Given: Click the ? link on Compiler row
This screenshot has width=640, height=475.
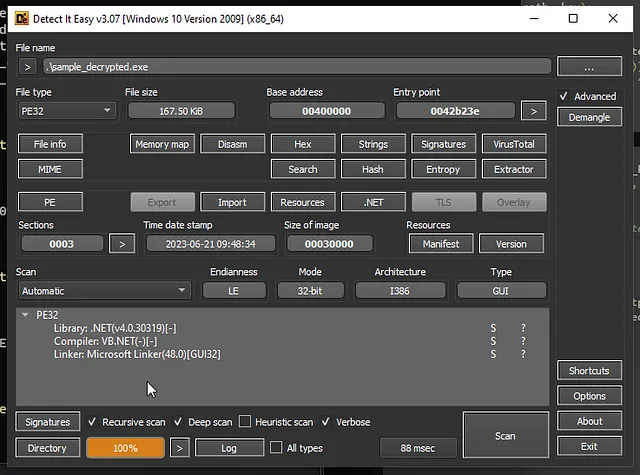Looking at the screenshot, I should tap(523, 341).
